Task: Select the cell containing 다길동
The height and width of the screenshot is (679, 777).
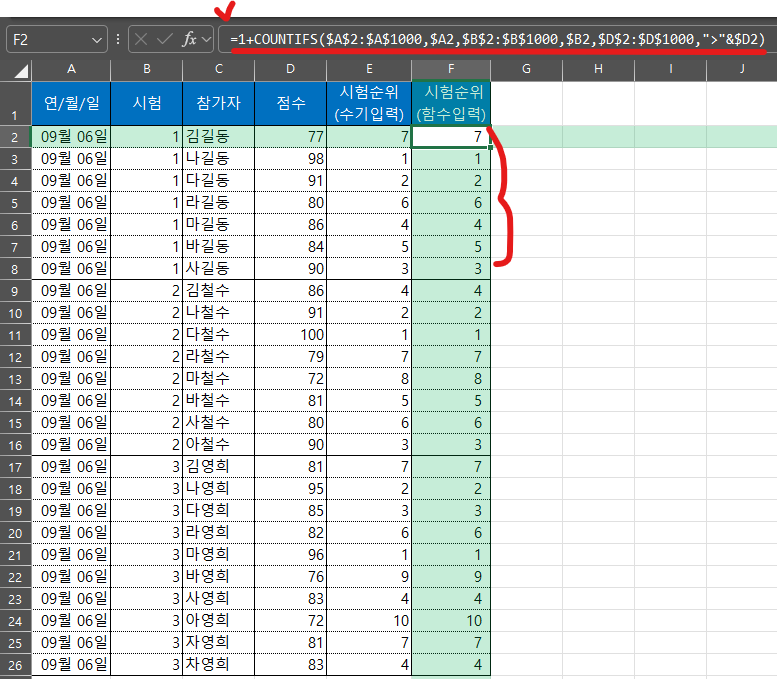Action: tap(219, 180)
